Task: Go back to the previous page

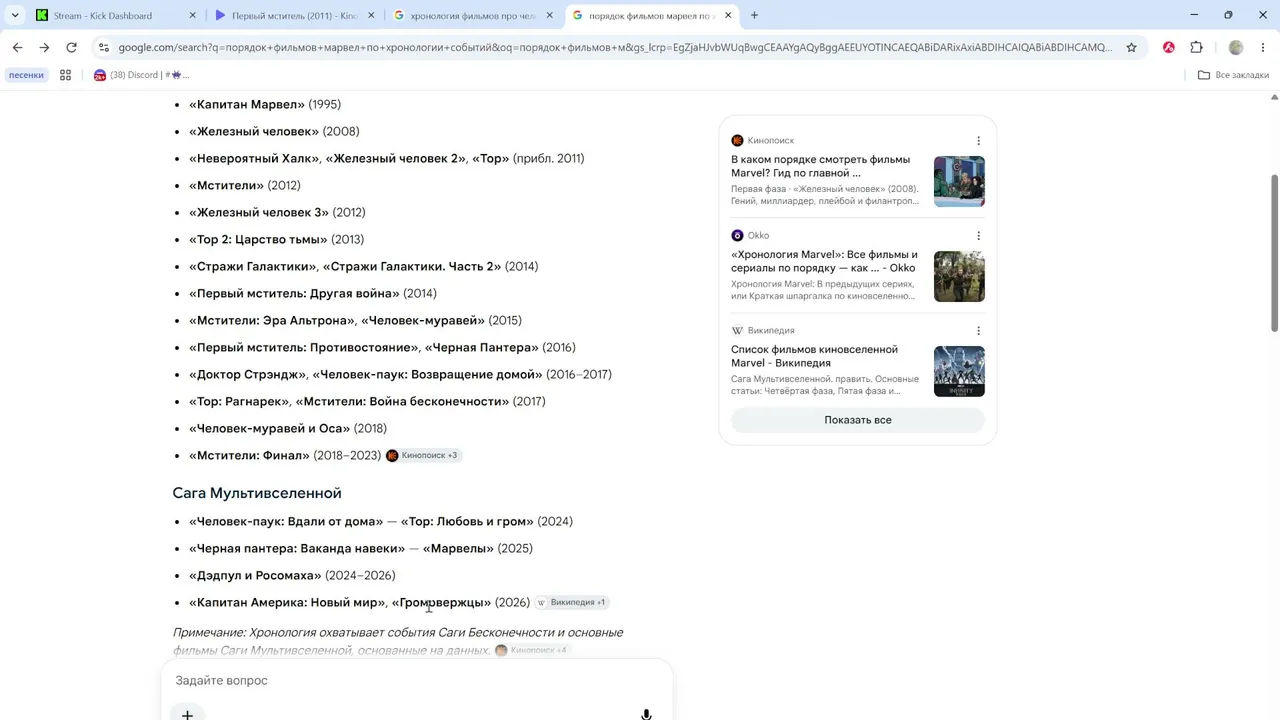Action: point(17,47)
